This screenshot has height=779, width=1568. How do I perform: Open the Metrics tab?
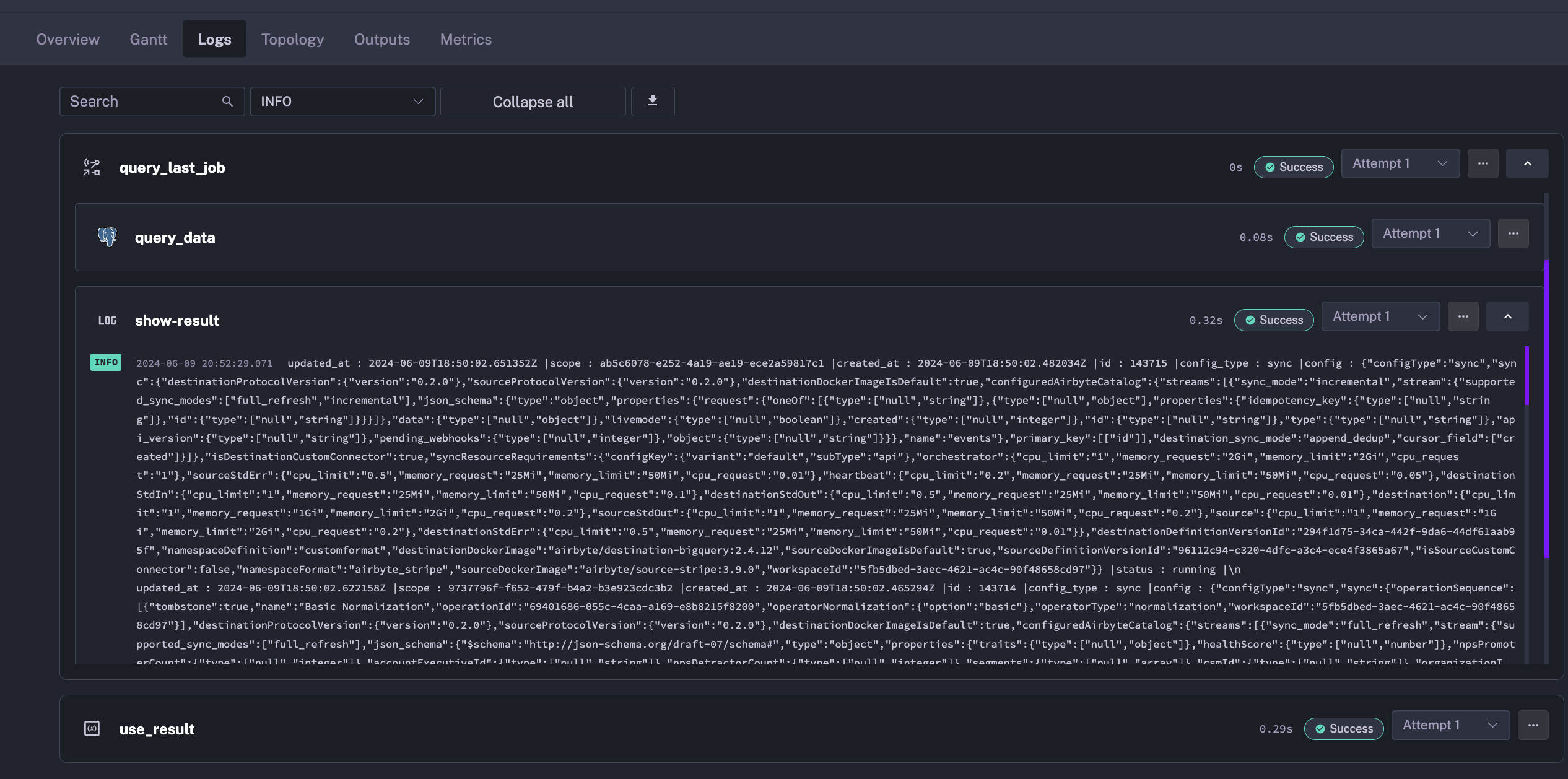(466, 38)
